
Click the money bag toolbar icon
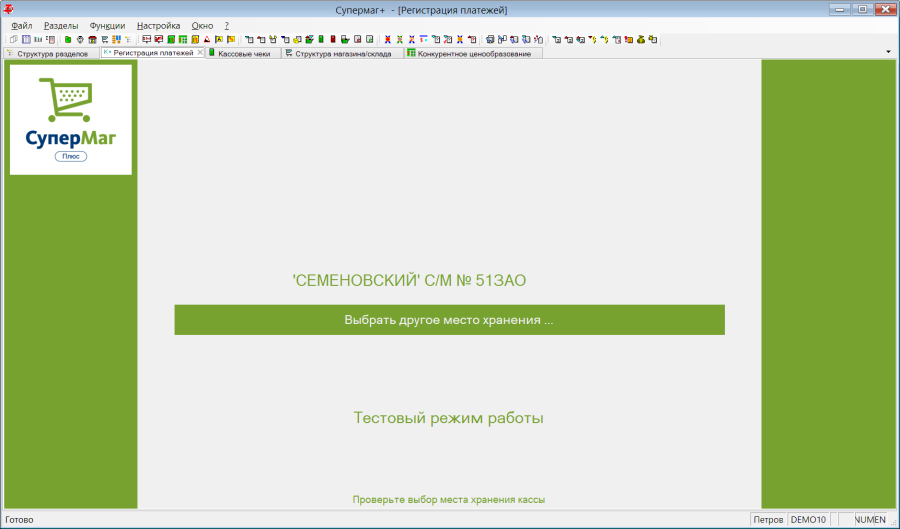pos(641,40)
